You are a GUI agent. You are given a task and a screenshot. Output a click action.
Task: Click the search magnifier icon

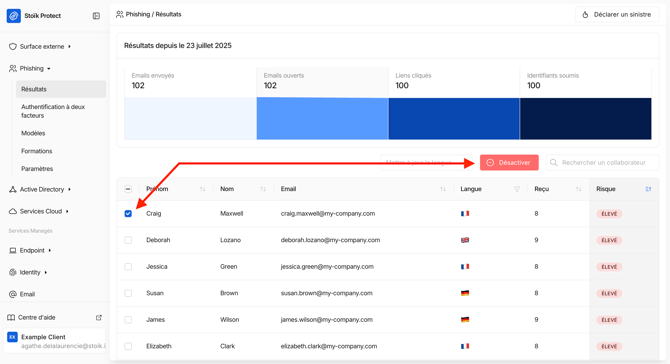coord(554,163)
